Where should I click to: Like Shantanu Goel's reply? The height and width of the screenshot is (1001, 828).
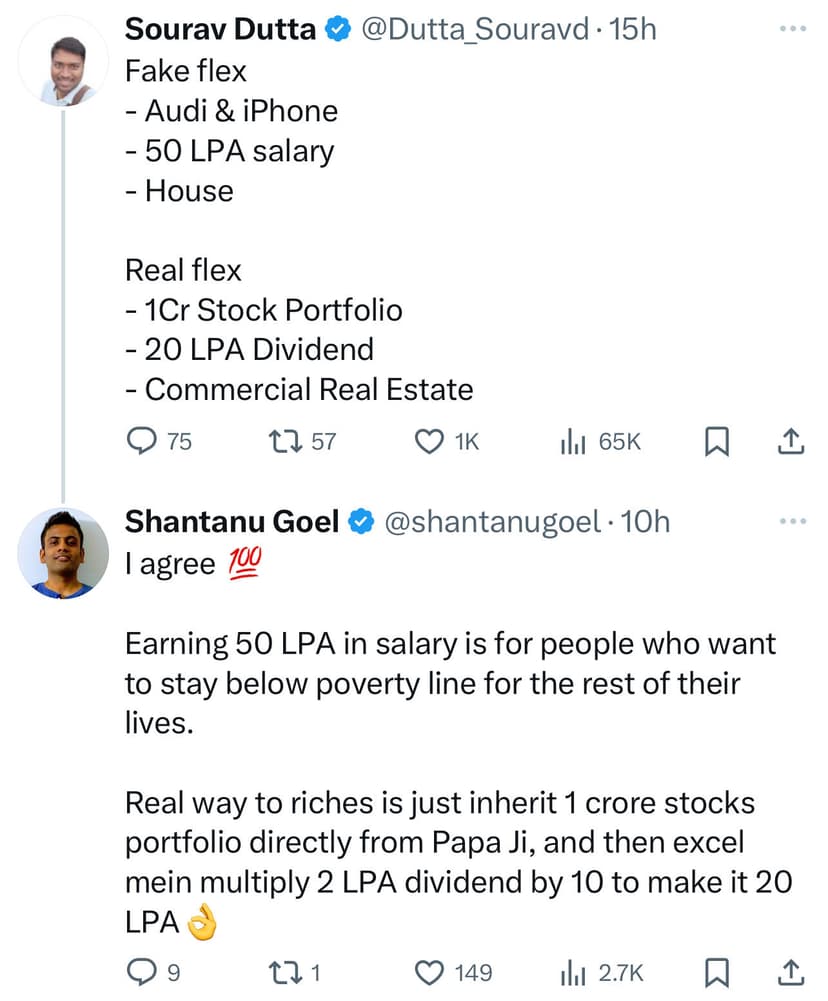pyautogui.click(x=428, y=971)
